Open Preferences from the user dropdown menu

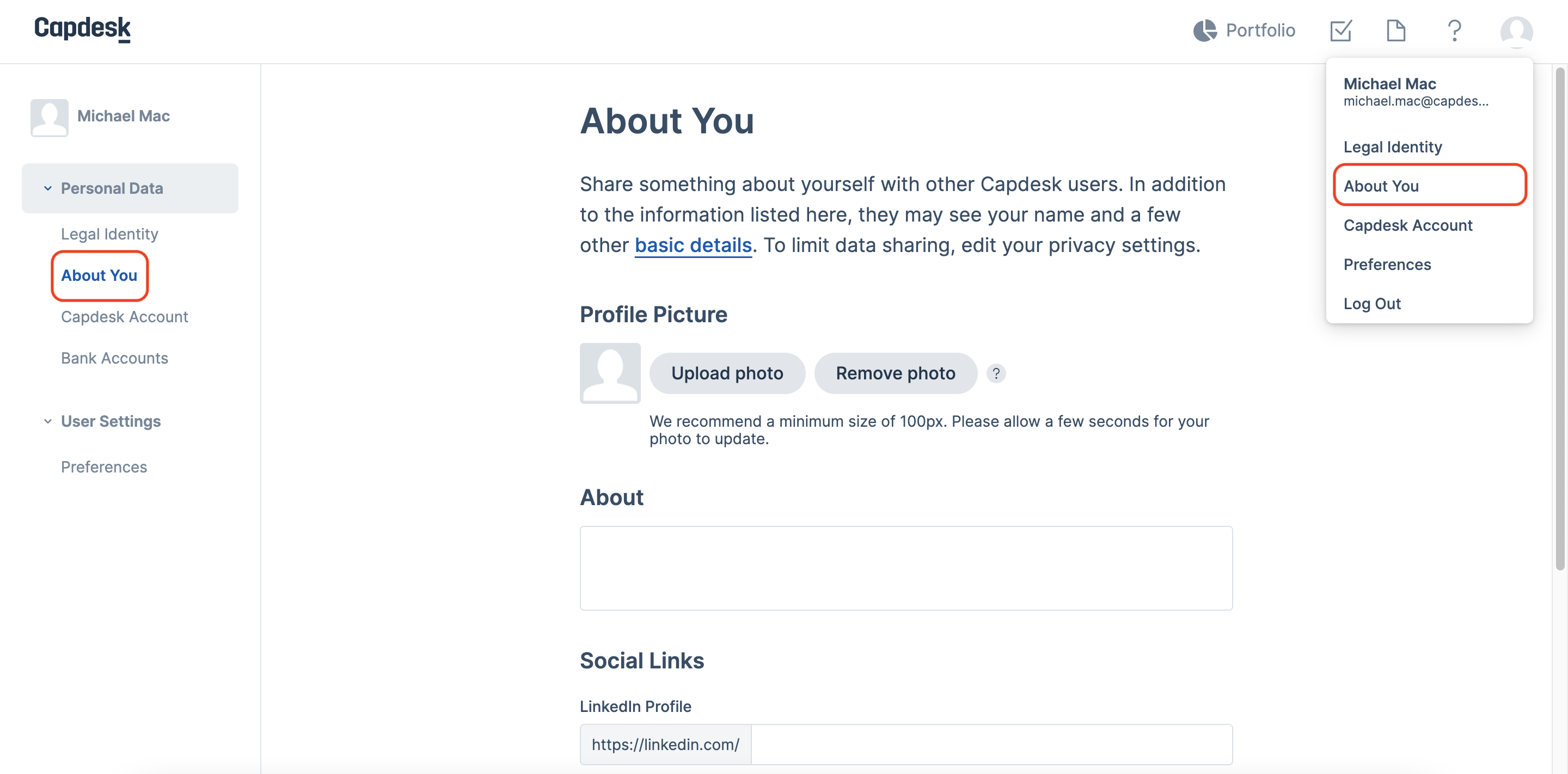tap(1387, 264)
